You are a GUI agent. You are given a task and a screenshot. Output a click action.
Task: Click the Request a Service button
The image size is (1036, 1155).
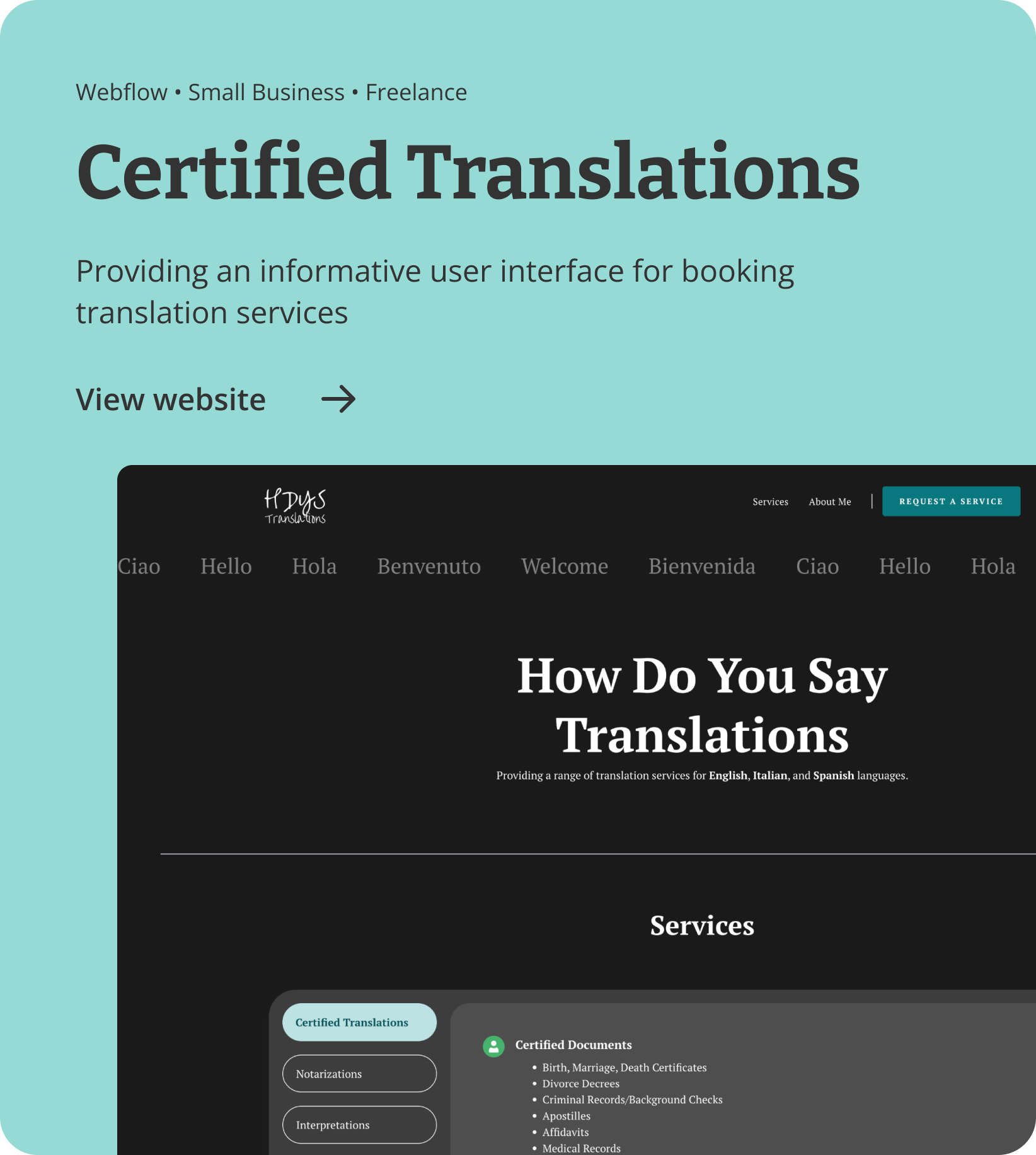click(951, 502)
